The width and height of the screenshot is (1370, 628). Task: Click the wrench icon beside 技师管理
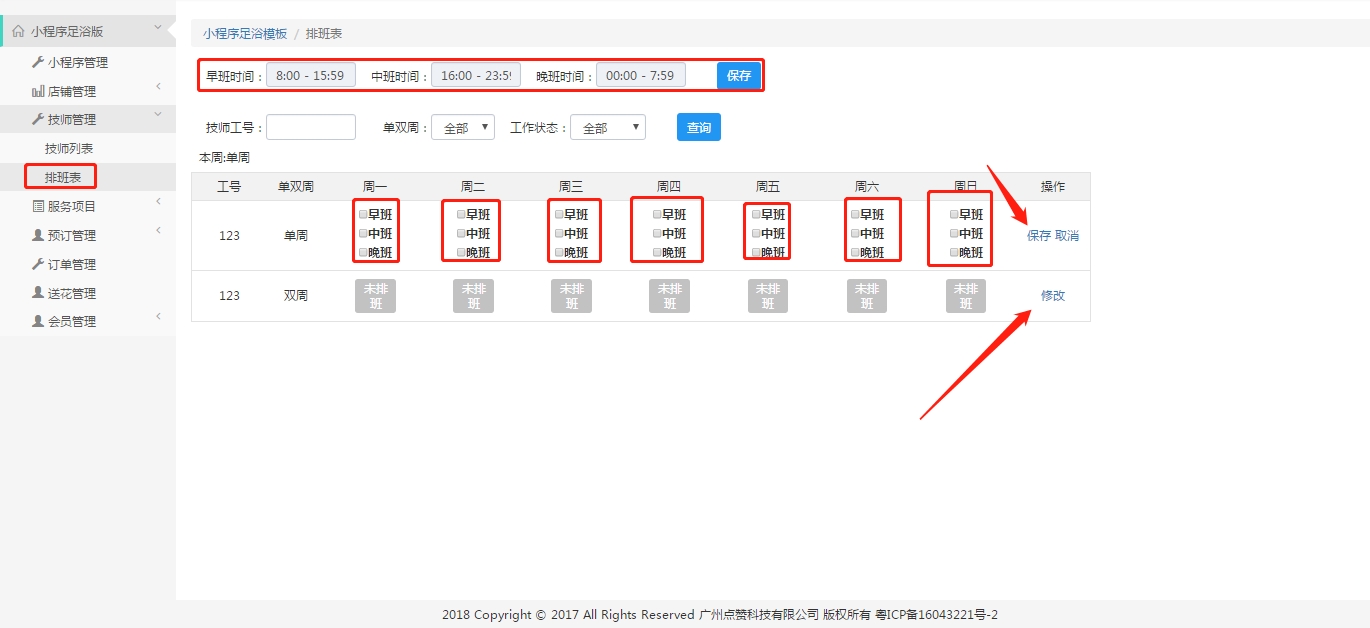(38, 120)
